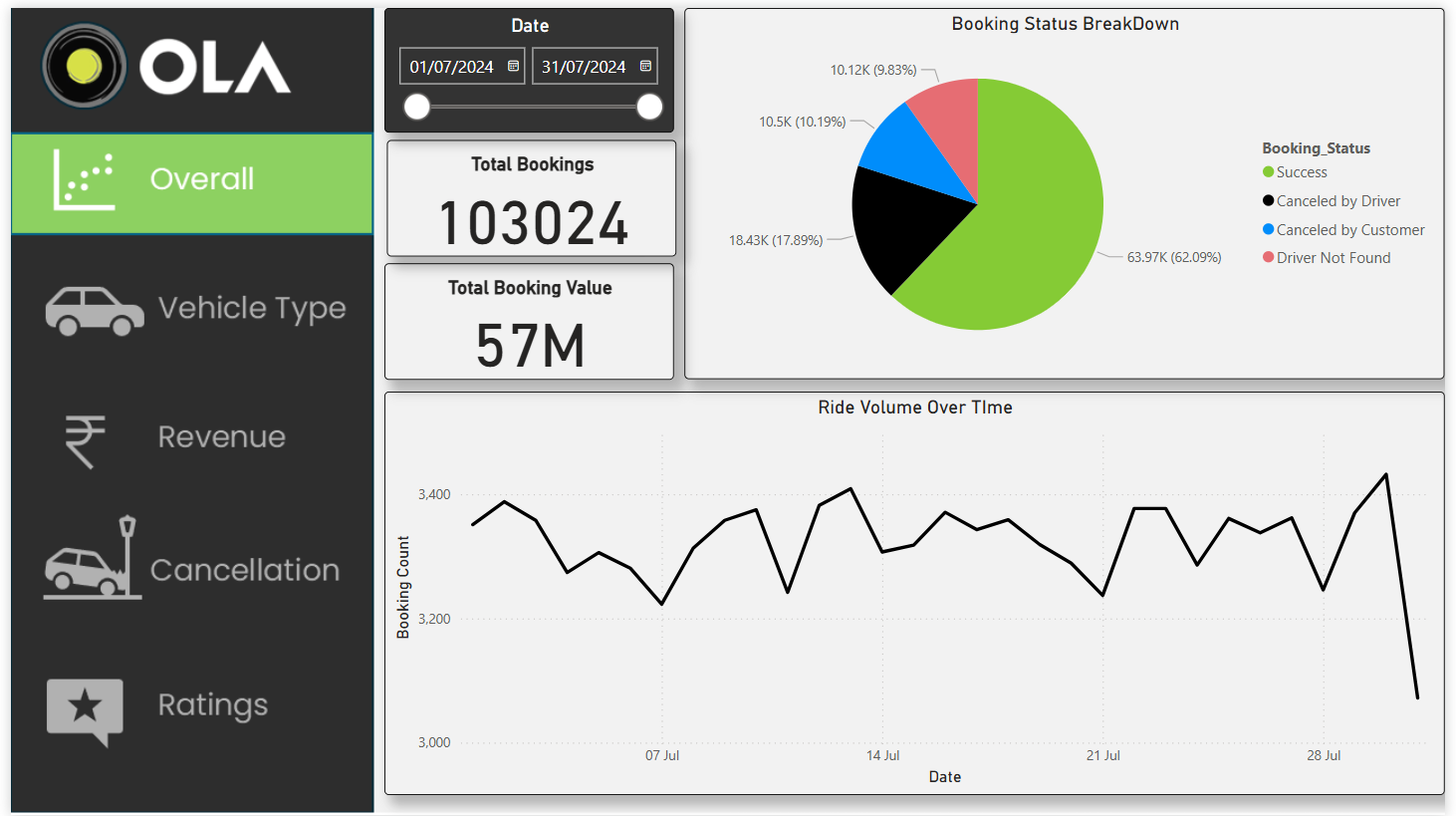The width and height of the screenshot is (1456, 816).
Task: Click the Booking Status BreakDown chart title
Action: [x=1065, y=24]
